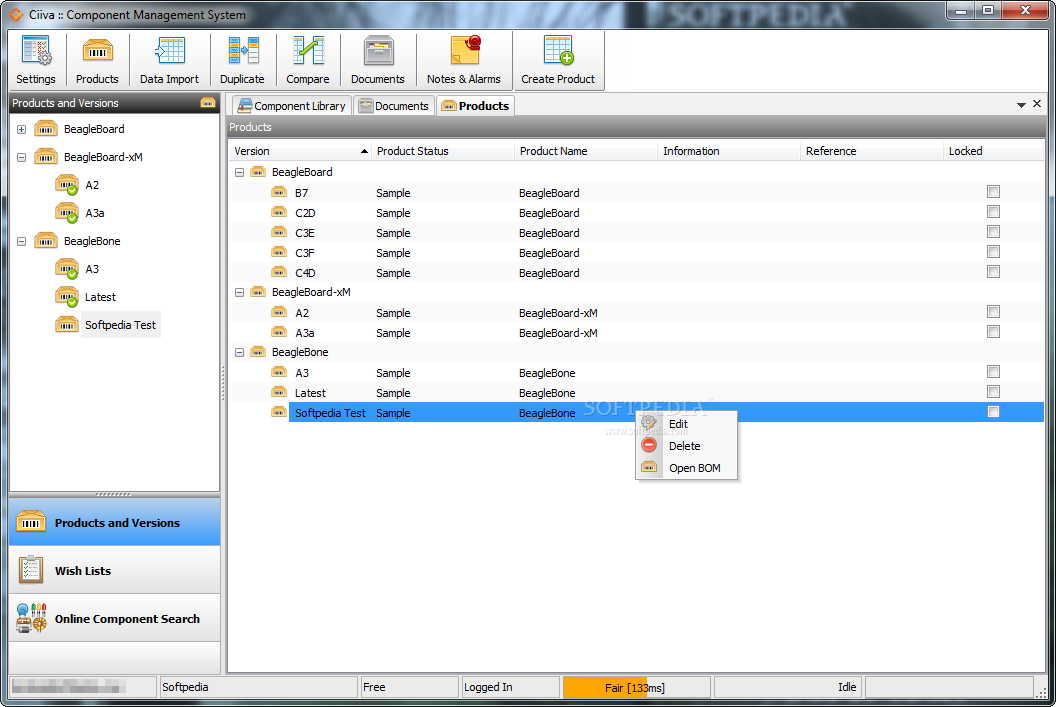Viewport: 1056px width, 707px height.
Task: Click the Logged In status field
Action: [510, 687]
